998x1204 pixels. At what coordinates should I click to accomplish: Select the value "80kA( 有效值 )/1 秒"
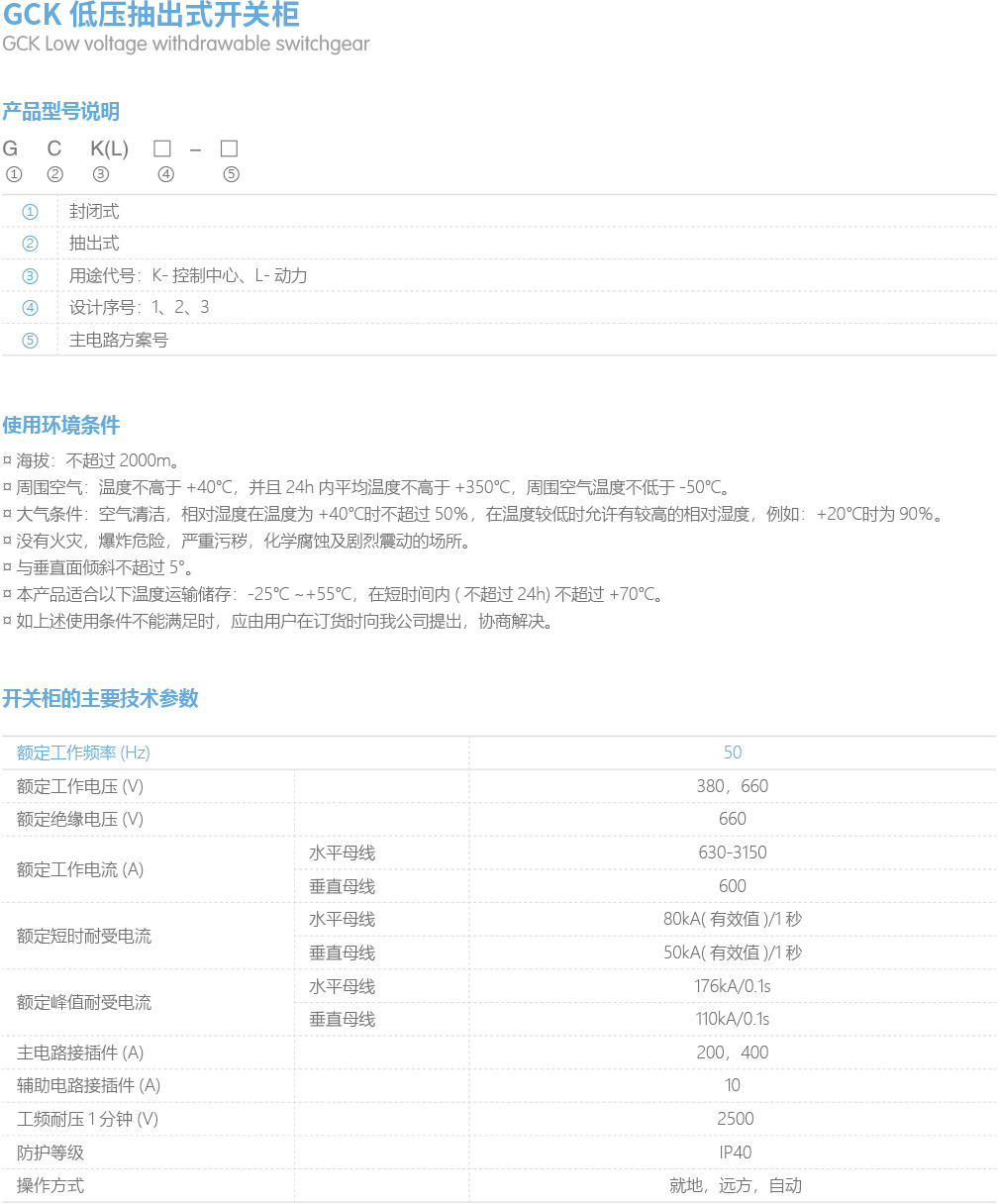[733, 919]
